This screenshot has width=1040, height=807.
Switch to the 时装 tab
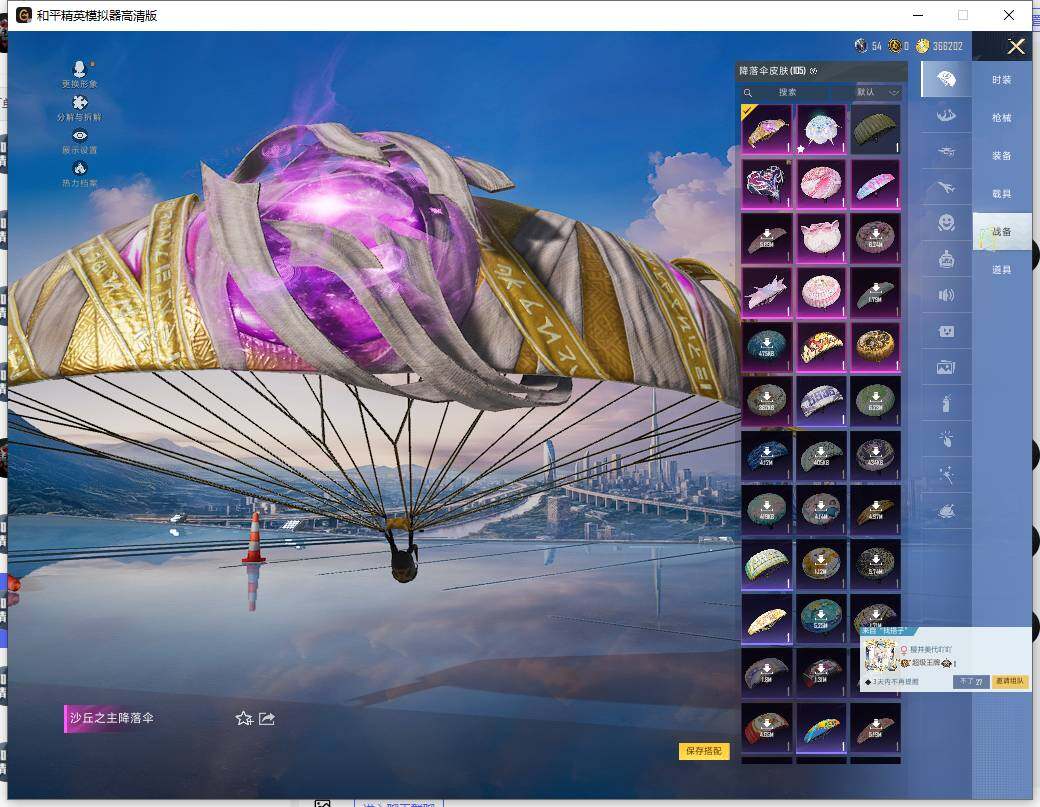click(1001, 80)
